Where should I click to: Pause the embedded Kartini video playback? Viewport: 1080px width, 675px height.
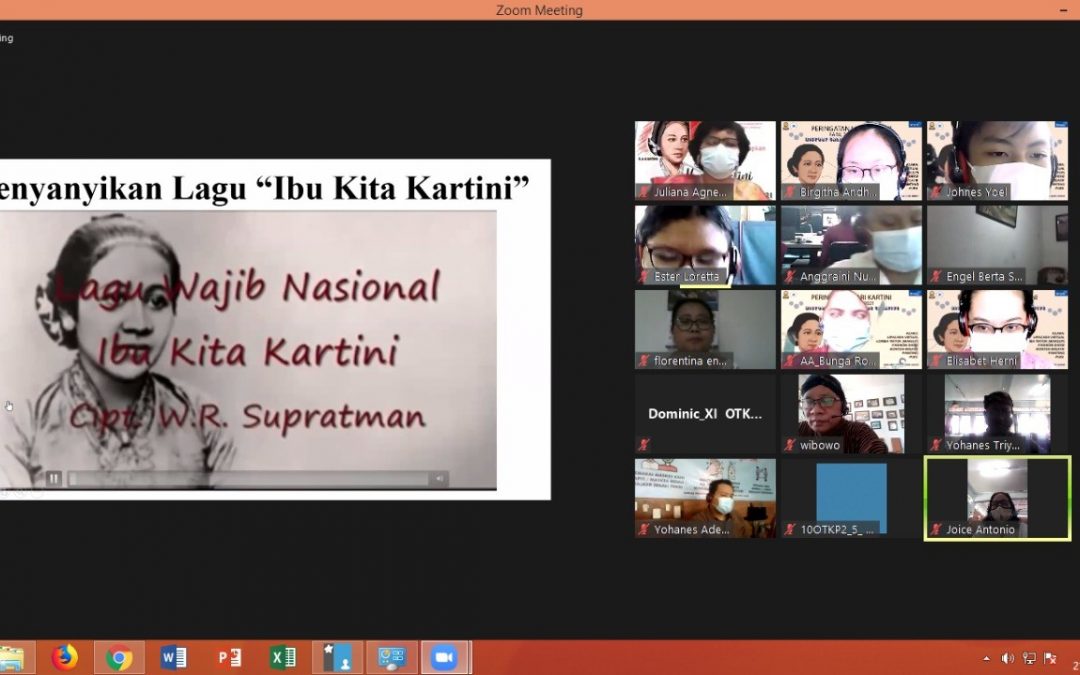click(x=54, y=478)
